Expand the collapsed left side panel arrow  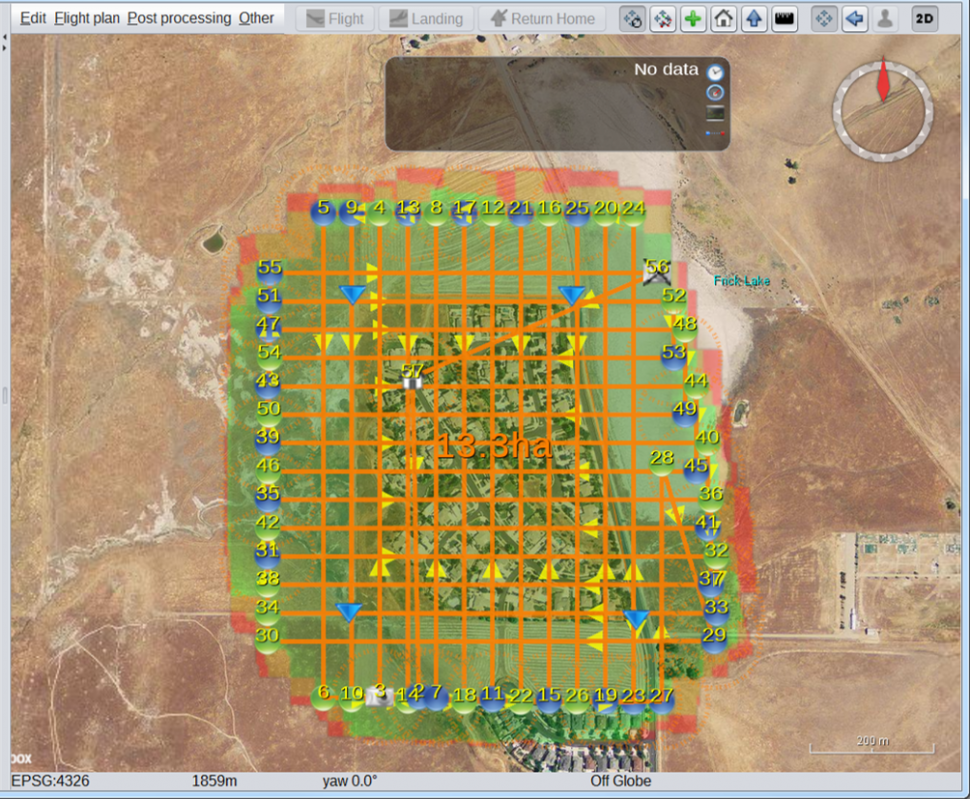[x=4, y=40]
